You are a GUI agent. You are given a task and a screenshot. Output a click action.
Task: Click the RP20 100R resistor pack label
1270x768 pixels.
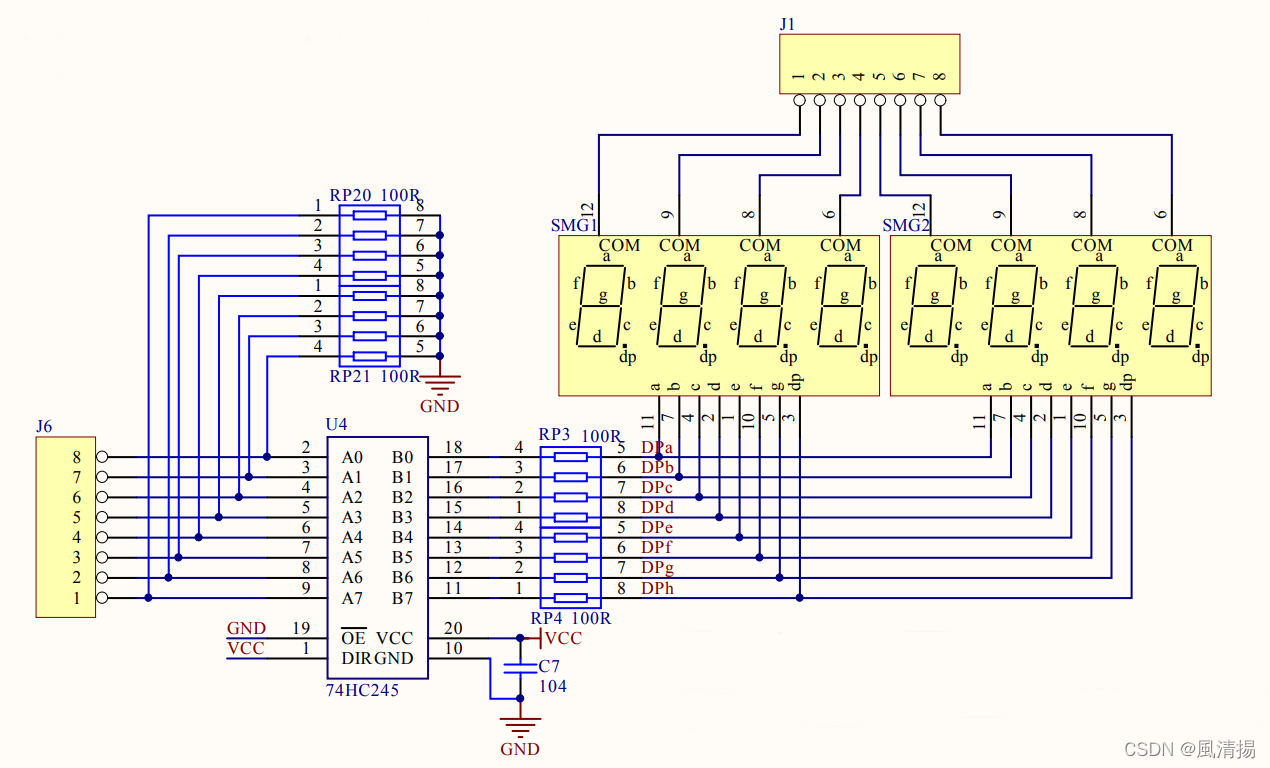pyautogui.click(x=375, y=195)
